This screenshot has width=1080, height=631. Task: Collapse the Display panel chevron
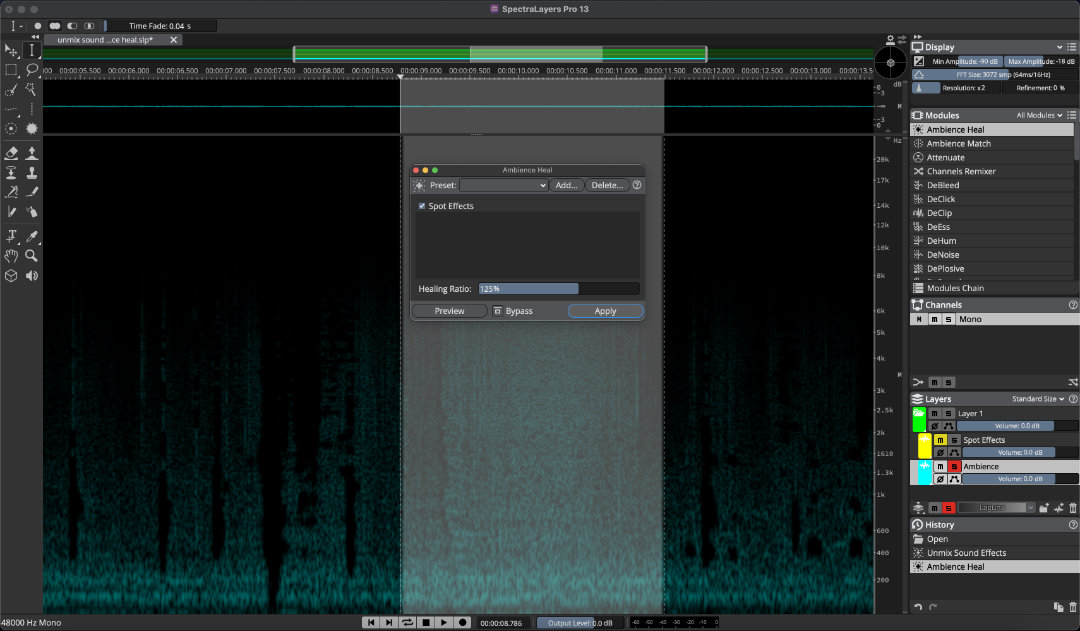1059,47
